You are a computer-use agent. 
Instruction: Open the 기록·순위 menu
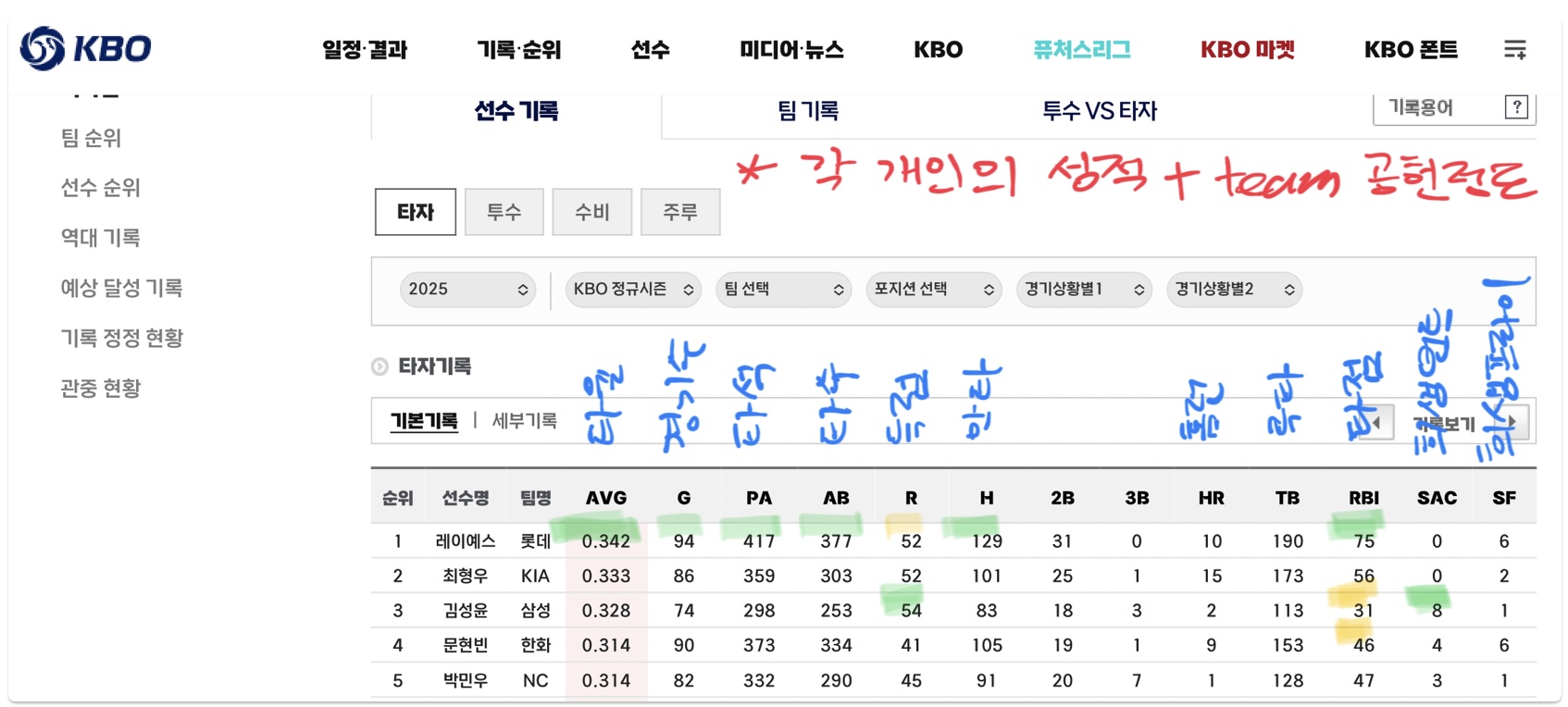click(519, 50)
